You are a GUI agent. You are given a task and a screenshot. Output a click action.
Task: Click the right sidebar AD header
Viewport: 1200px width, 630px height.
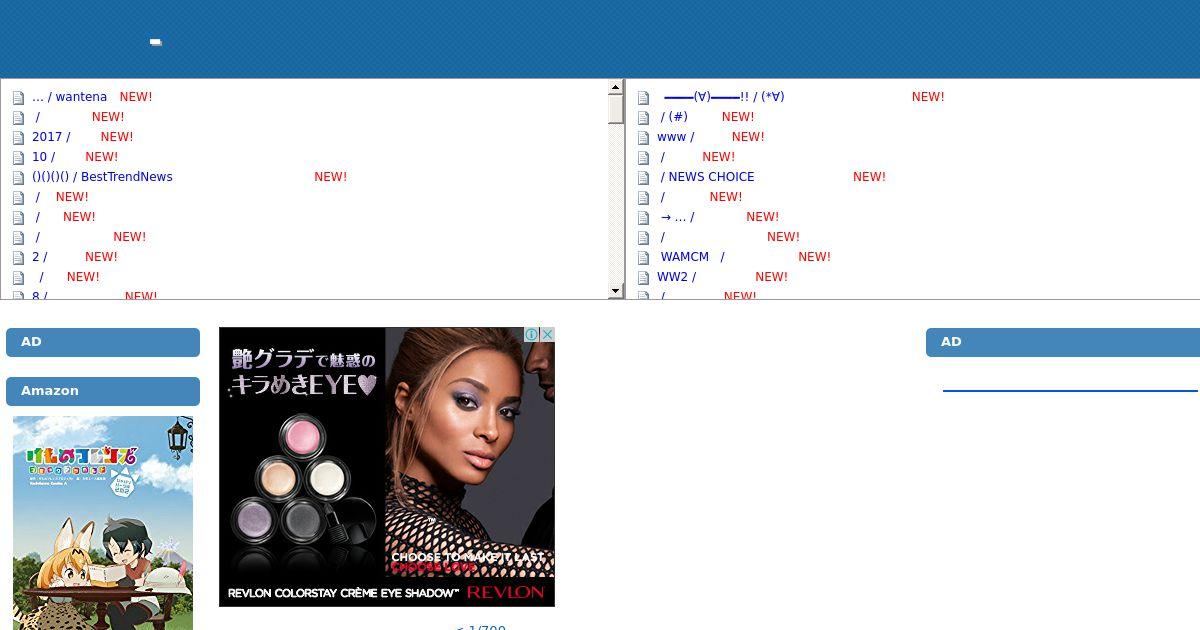click(x=1063, y=342)
